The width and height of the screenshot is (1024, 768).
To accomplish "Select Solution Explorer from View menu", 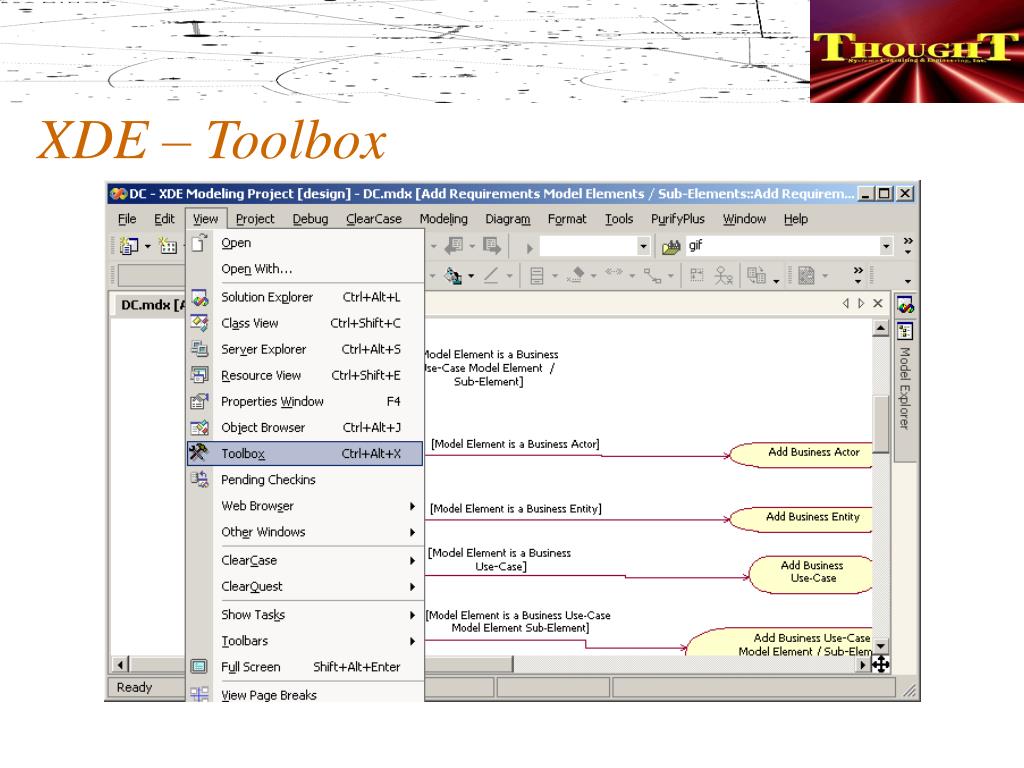I will [305, 297].
